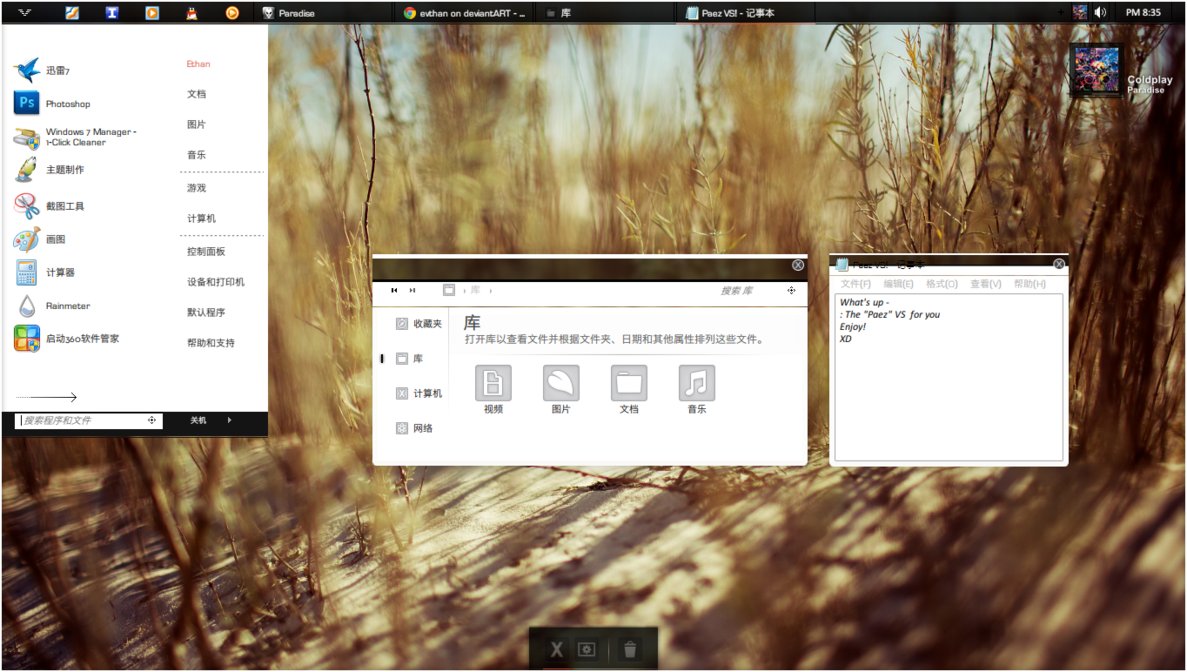
Task: Click the volume speaker icon in tray
Action: coord(1100,12)
